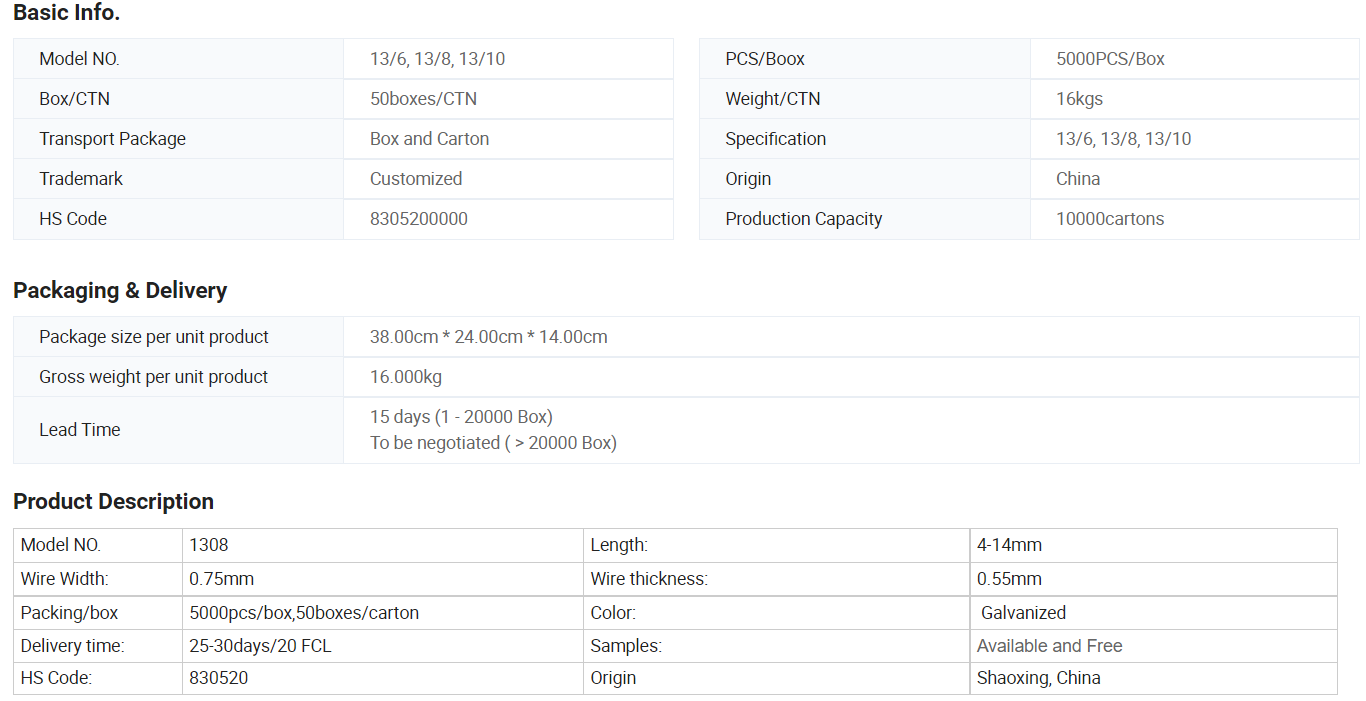Select the HS Code value 8305200000
Viewport: 1366px width, 701px height.
pyautogui.click(x=418, y=219)
